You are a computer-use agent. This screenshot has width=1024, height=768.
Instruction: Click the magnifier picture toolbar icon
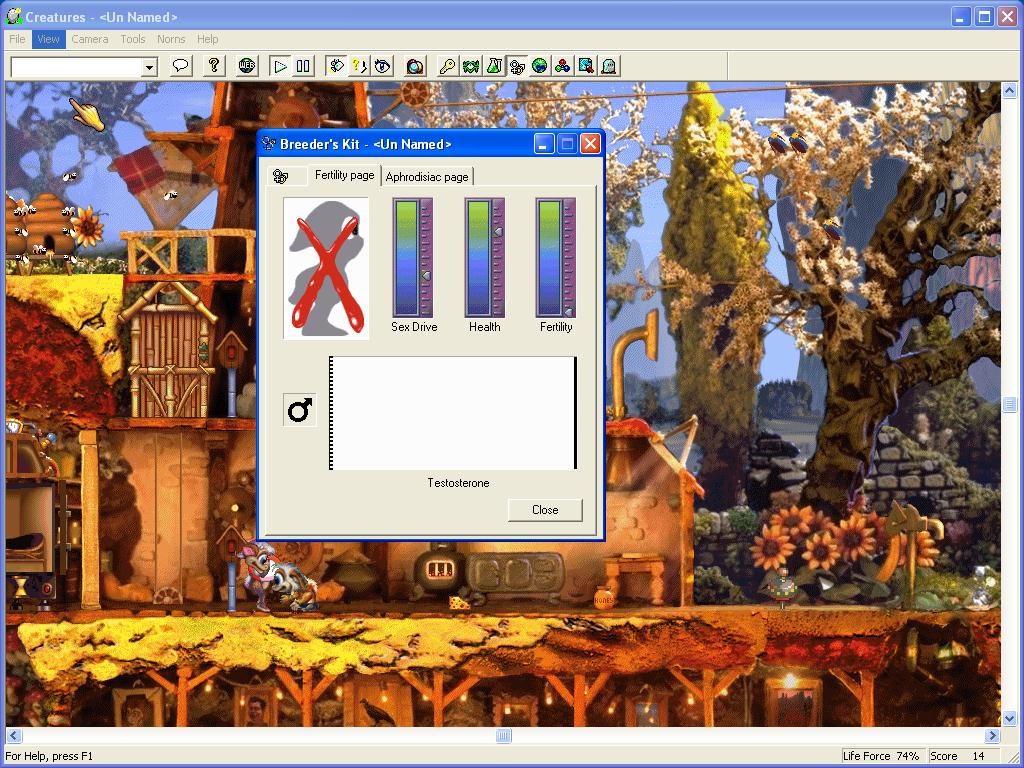click(586, 66)
